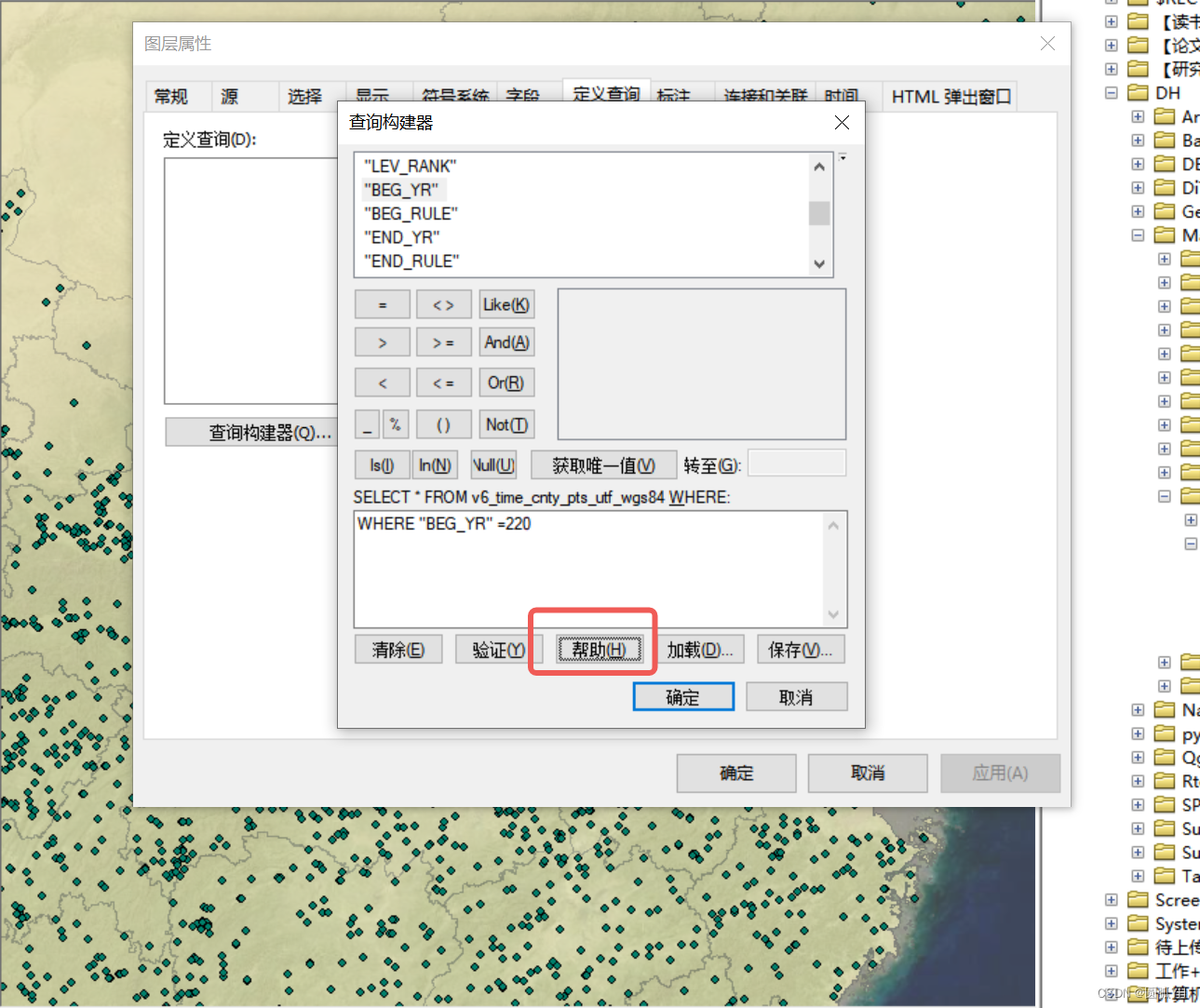This screenshot has width=1200, height=1008.
Task: Cancel the query builder dialog with 取消
Action: click(797, 697)
